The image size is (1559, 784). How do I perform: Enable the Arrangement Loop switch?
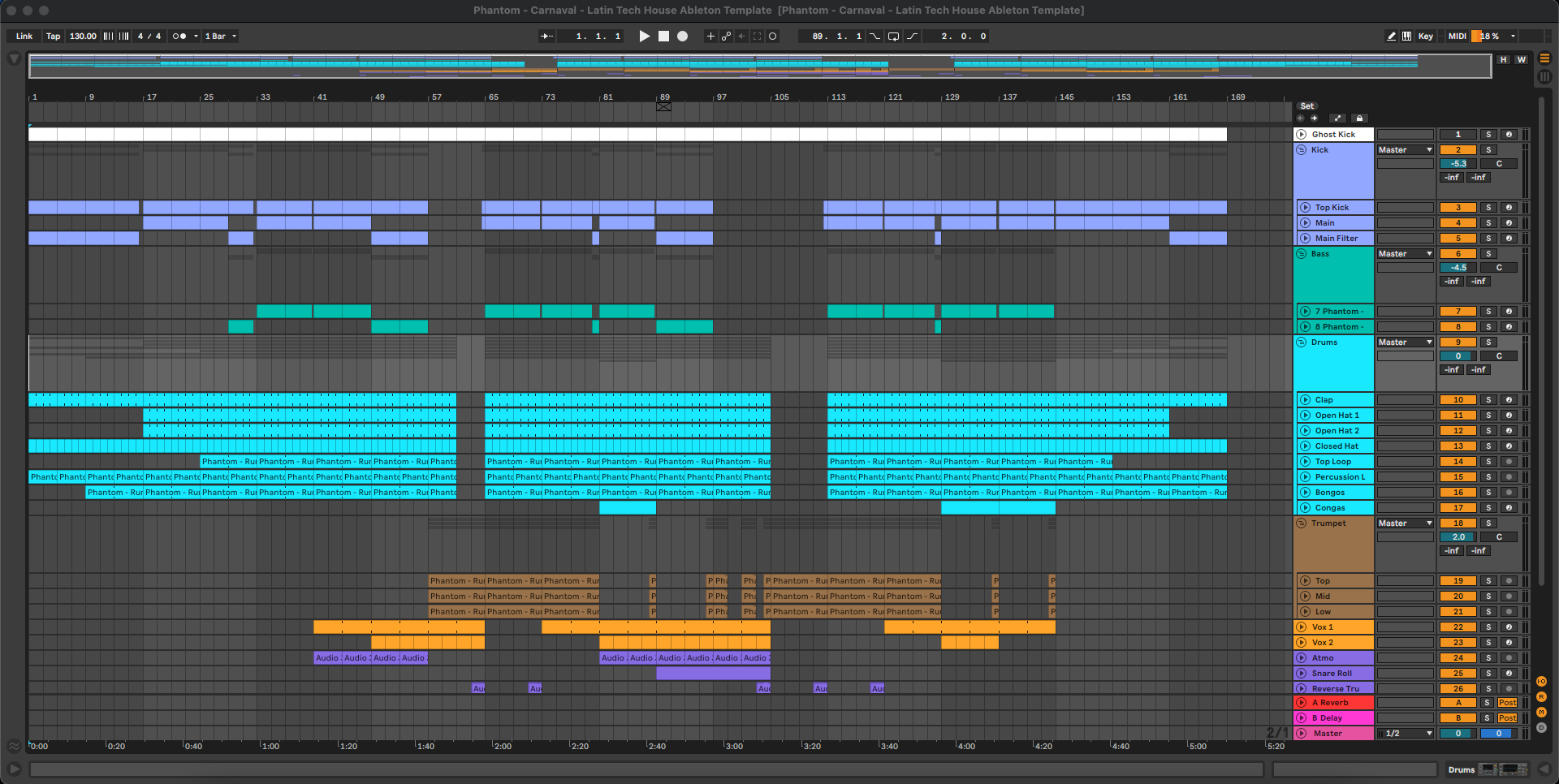click(893, 37)
